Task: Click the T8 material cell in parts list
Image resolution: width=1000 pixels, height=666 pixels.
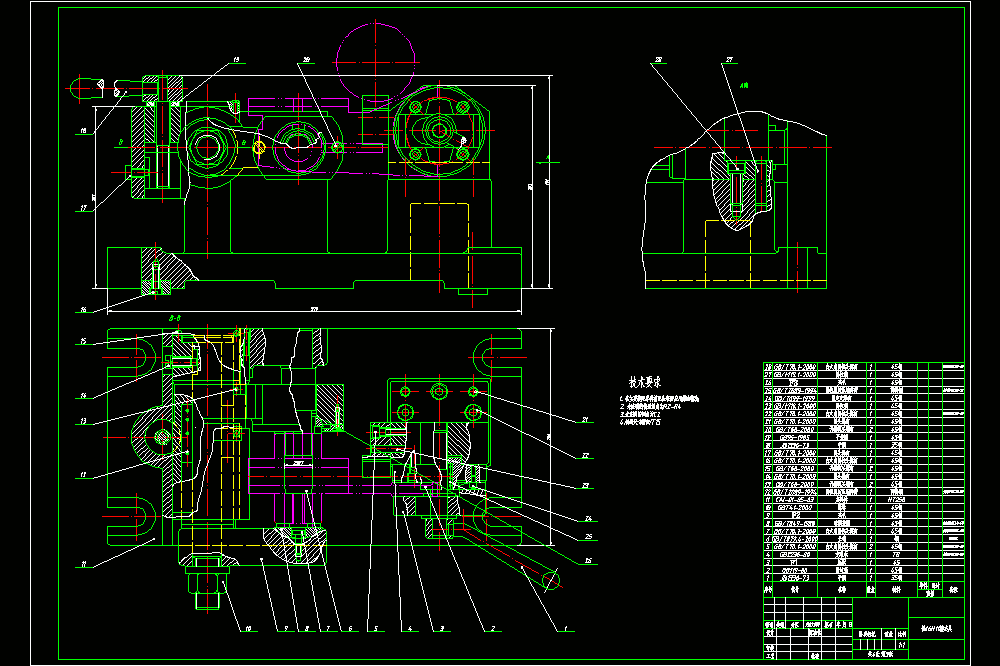Action: pyautogui.click(x=896, y=554)
